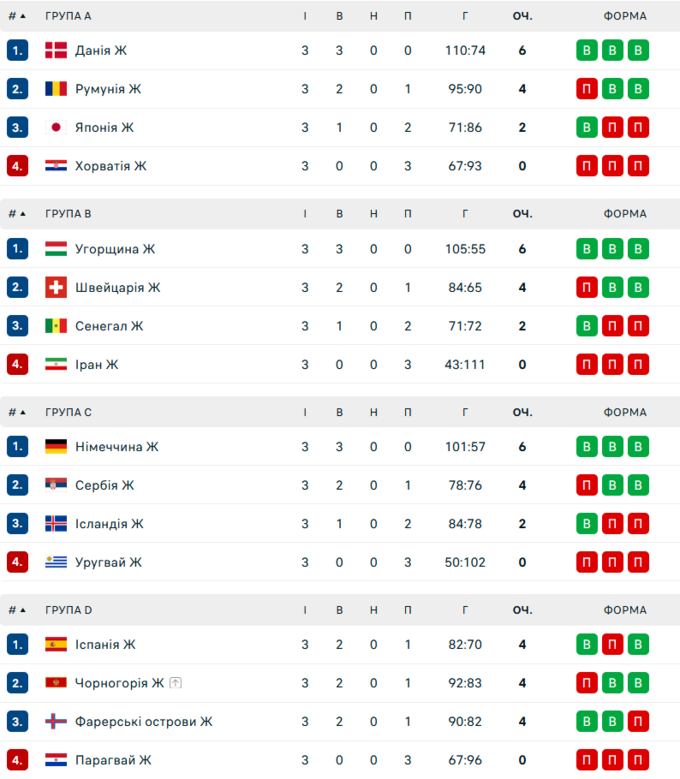Click Угорщина Ж rank 1 badge
The image size is (680, 779).
[17, 249]
